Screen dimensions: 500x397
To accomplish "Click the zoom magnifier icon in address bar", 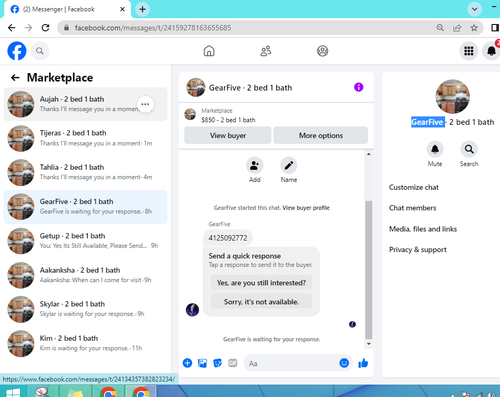I will tap(440, 28).
